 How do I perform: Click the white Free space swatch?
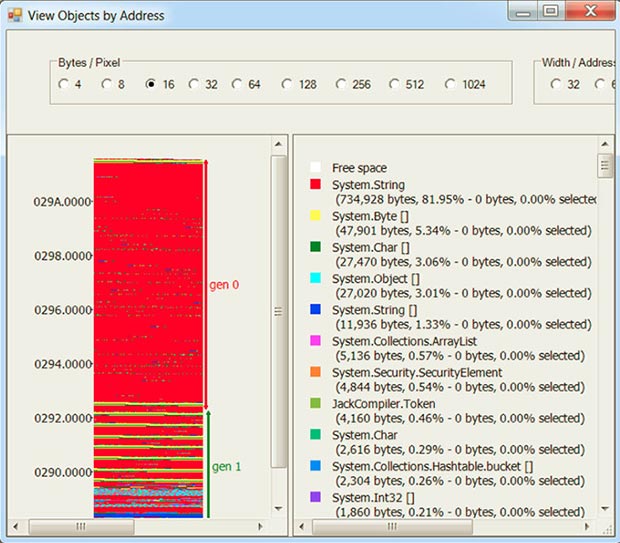[315, 167]
